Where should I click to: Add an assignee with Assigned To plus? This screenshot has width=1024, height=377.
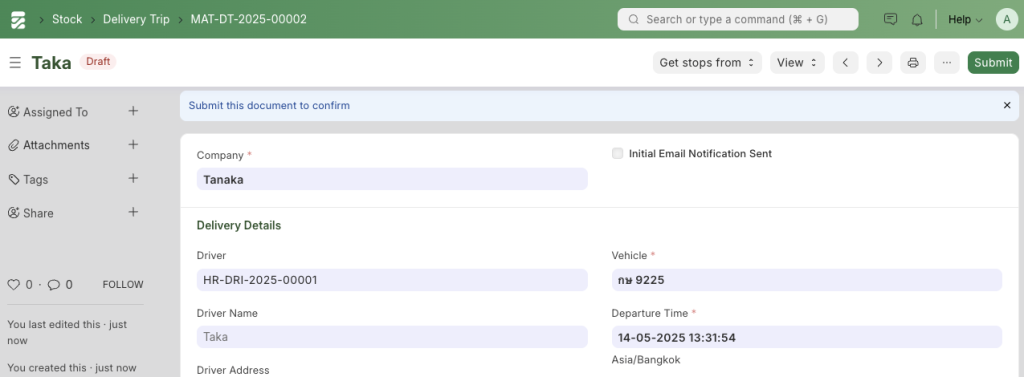pos(133,111)
